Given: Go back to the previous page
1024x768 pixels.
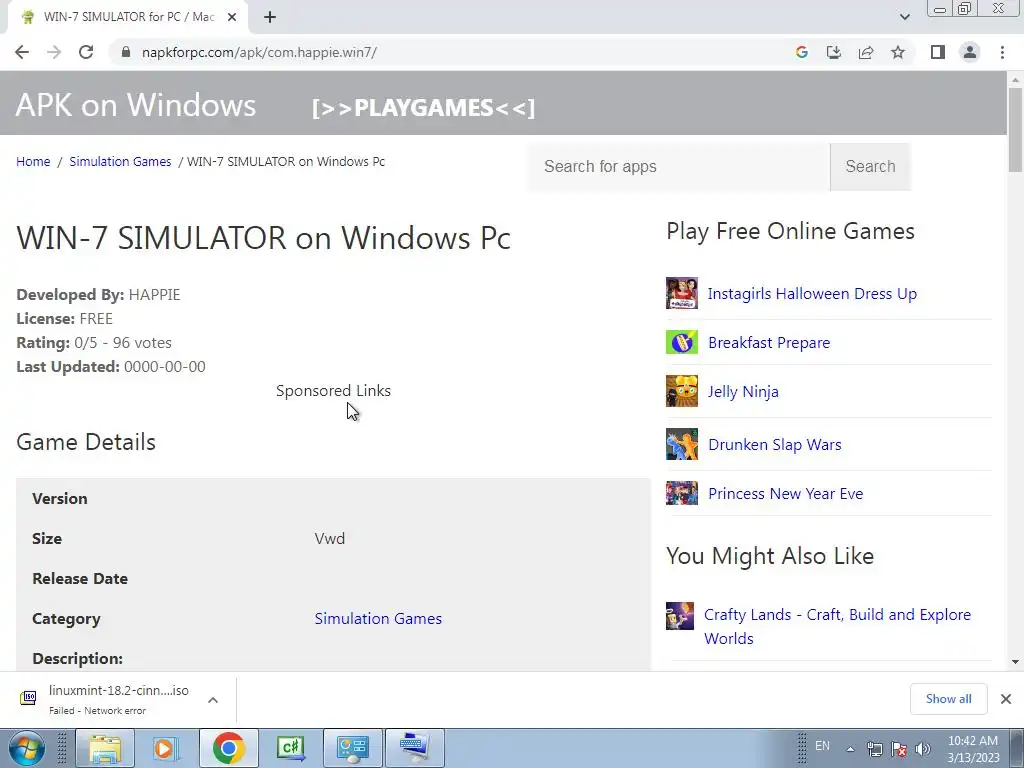Looking at the screenshot, I should (x=22, y=52).
